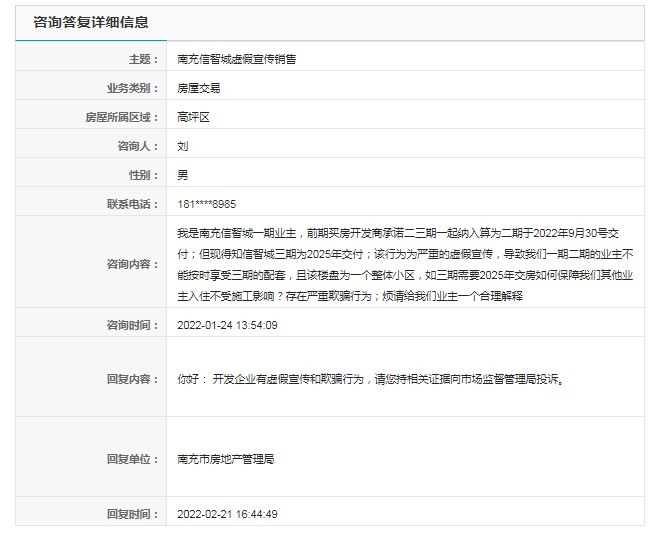Click the reply time 2022-02-21 16:44:49

click(x=227, y=514)
